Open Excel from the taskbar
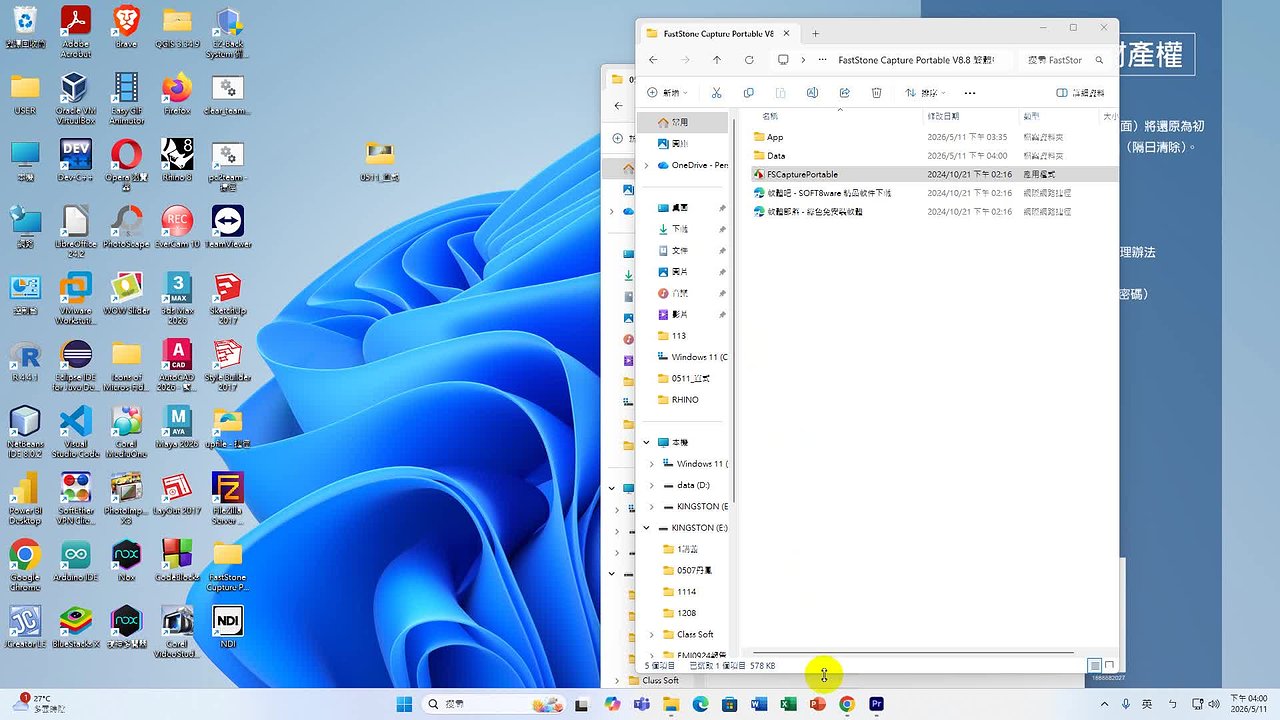Image resolution: width=1280 pixels, height=720 pixels. pos(788,704)
